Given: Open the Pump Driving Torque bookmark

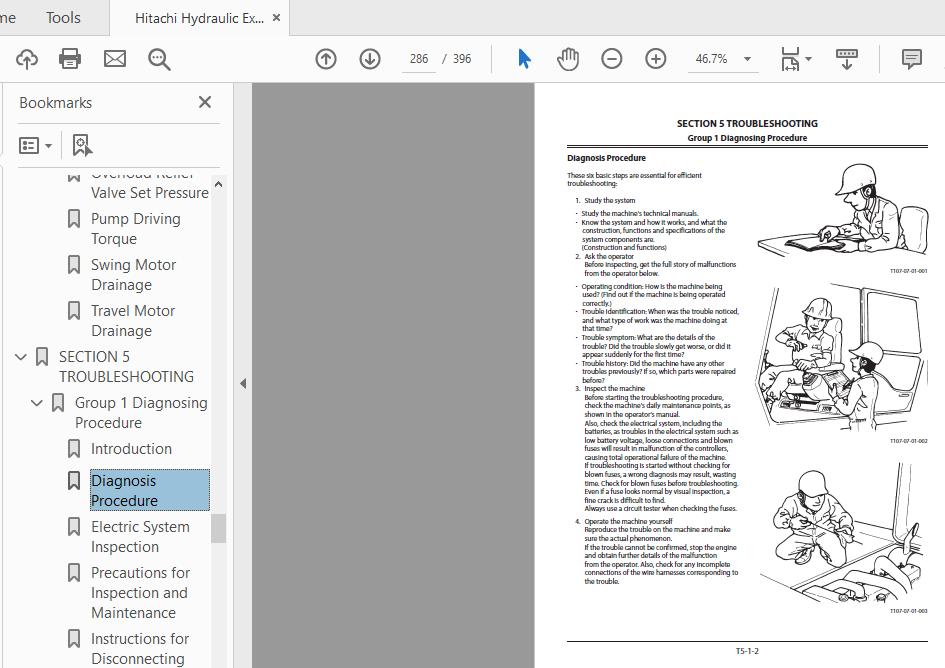Looking at the screenshot, I should (x=136, y=228).
